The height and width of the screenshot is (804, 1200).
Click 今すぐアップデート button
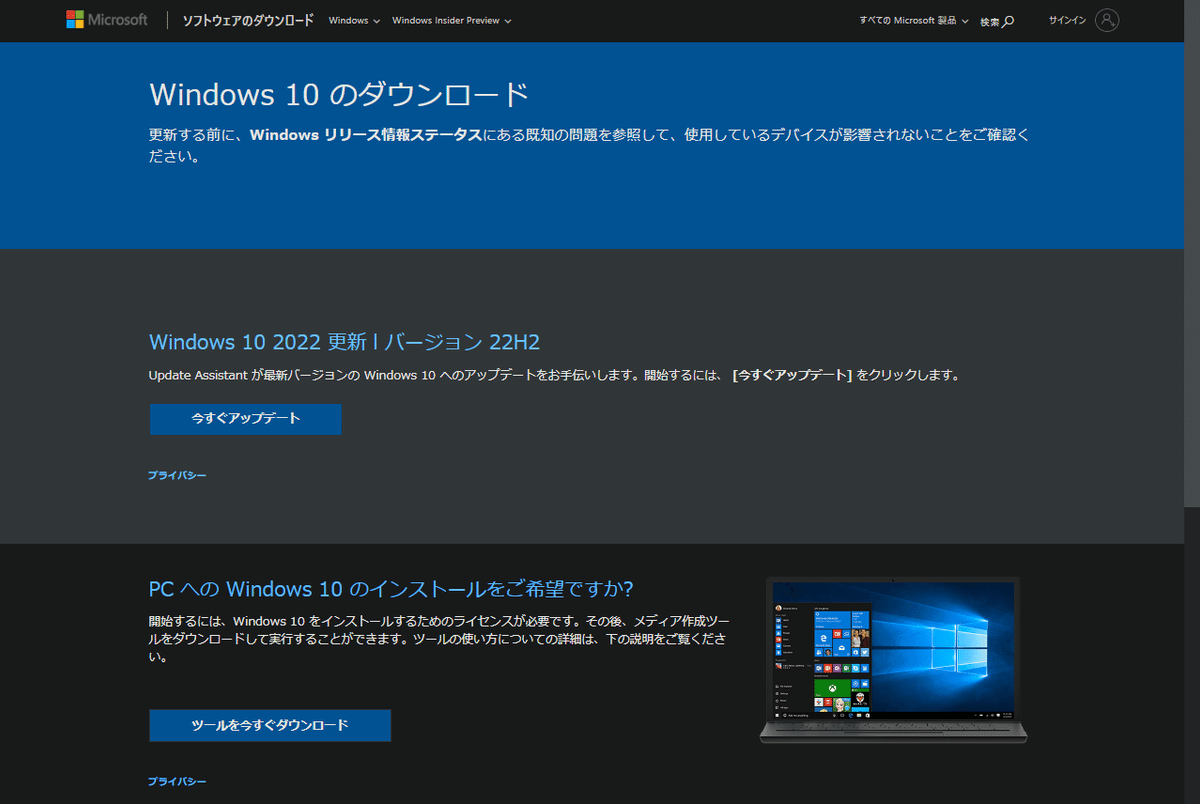coord(245,419)
